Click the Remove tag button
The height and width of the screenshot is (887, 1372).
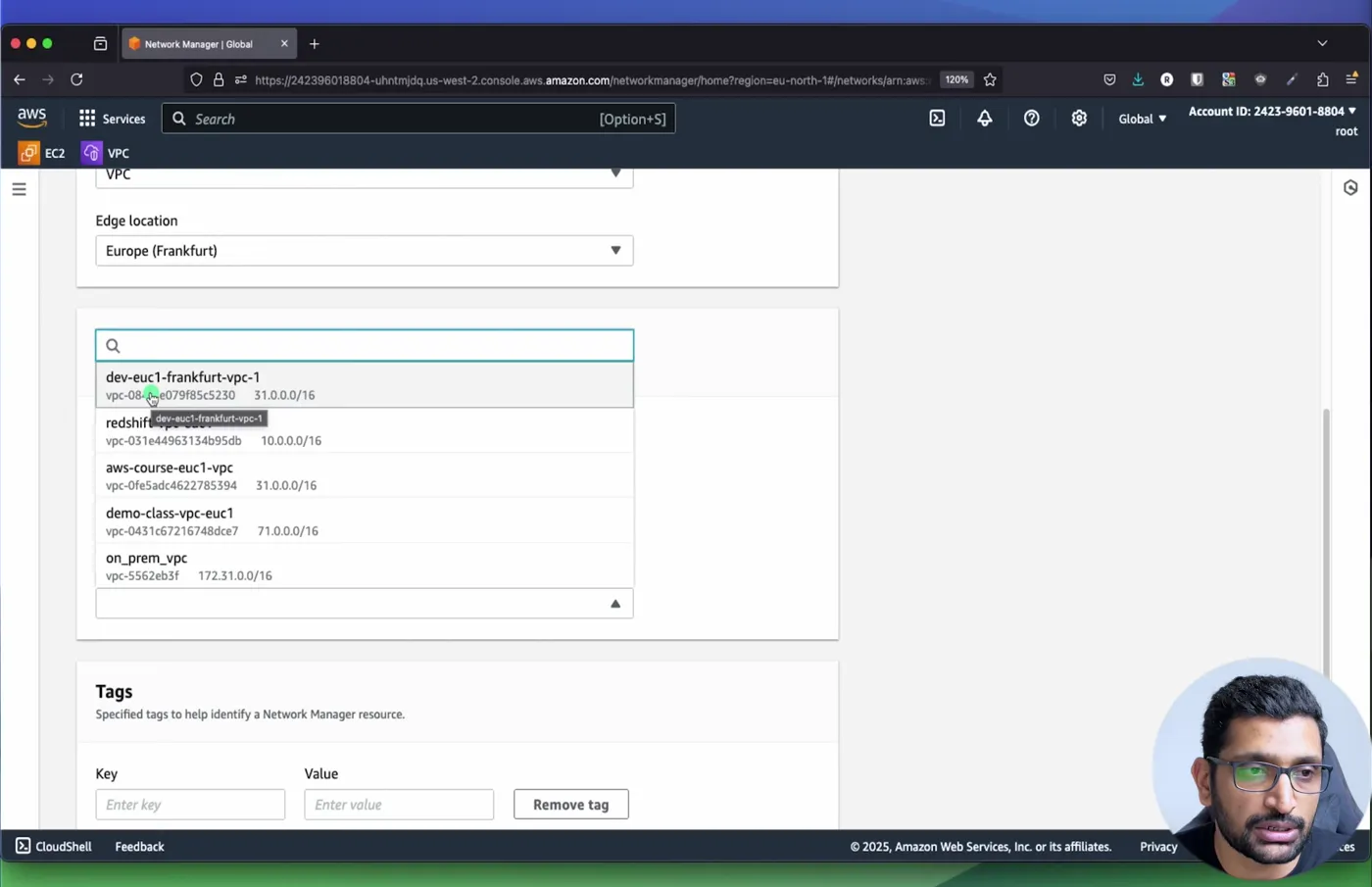[x=571, y=805]
